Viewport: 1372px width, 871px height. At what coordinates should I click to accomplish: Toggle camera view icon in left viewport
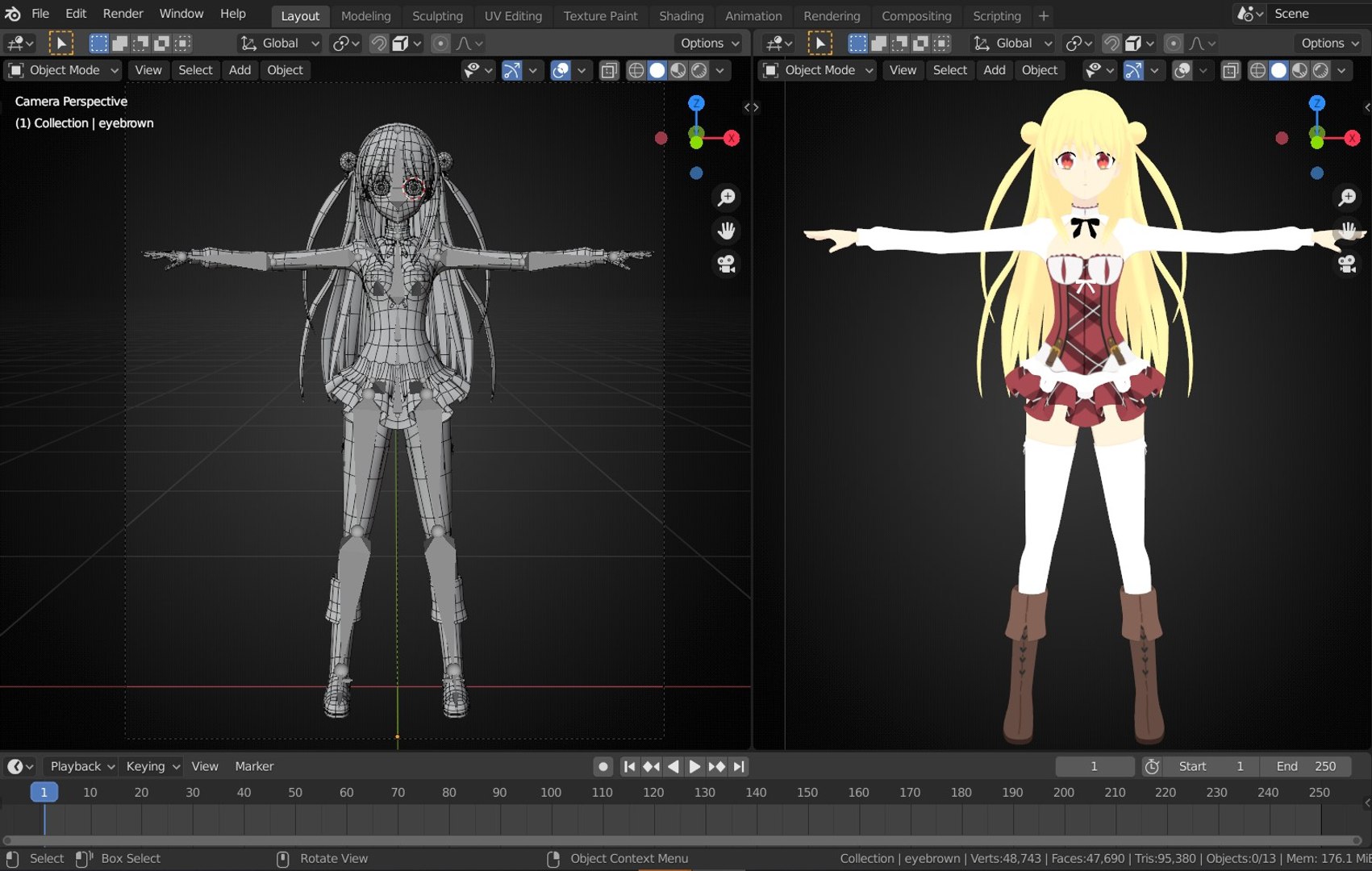727,265
